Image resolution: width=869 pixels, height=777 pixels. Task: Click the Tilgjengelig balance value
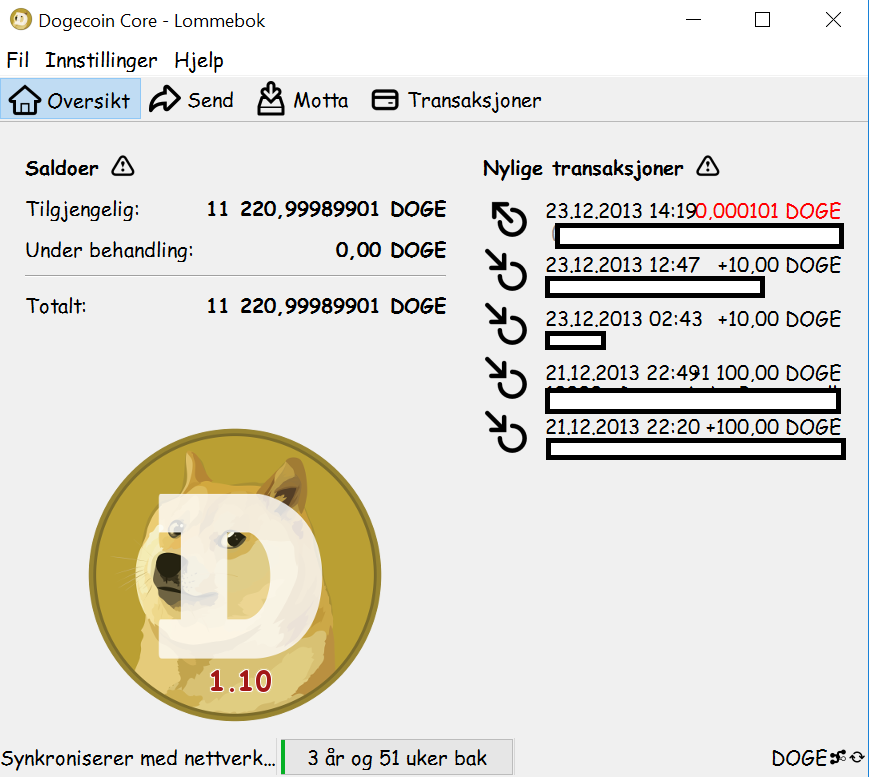point(326,209)
